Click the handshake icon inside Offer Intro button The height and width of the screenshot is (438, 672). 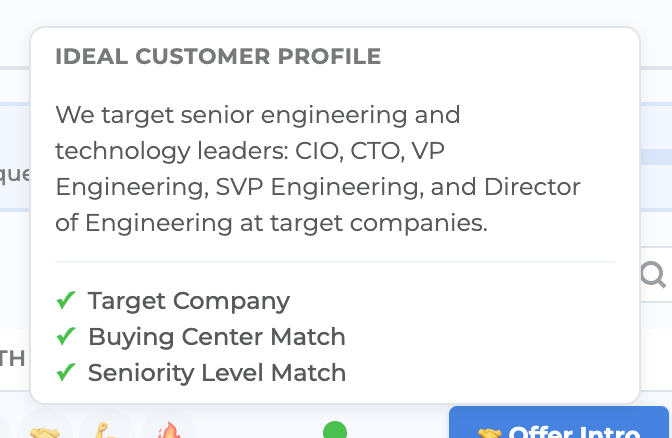[489, 433]
